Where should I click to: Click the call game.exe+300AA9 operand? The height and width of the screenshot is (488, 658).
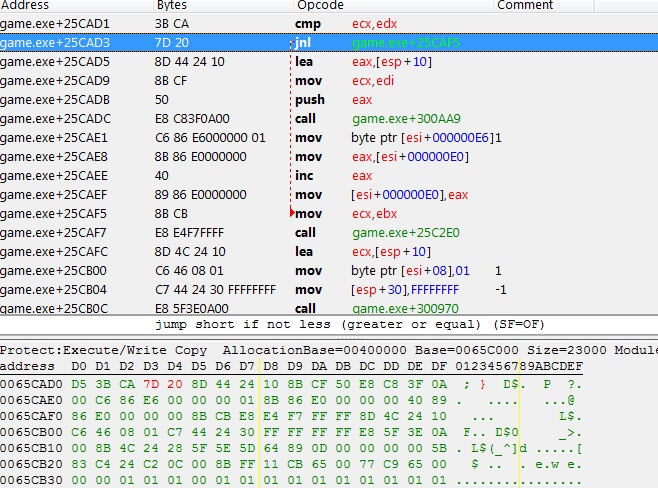[x=406, y=119]
